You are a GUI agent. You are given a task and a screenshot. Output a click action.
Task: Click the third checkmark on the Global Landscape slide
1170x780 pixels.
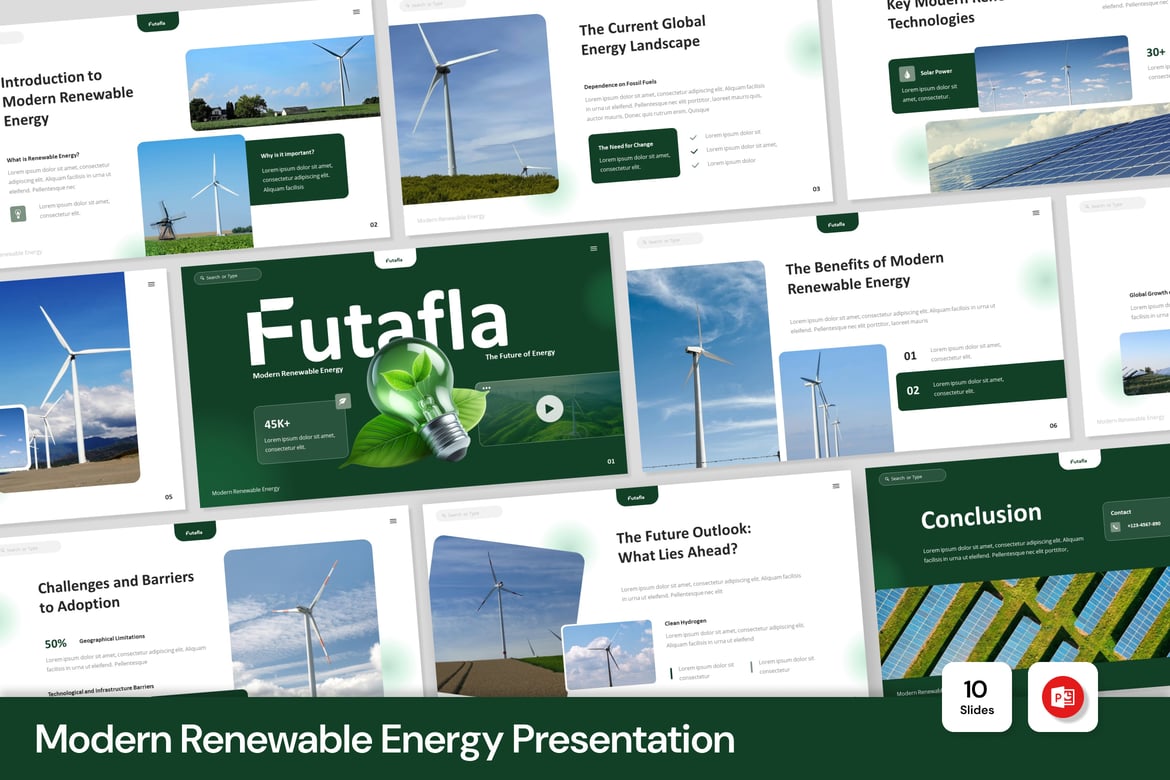tap(695, 164)
